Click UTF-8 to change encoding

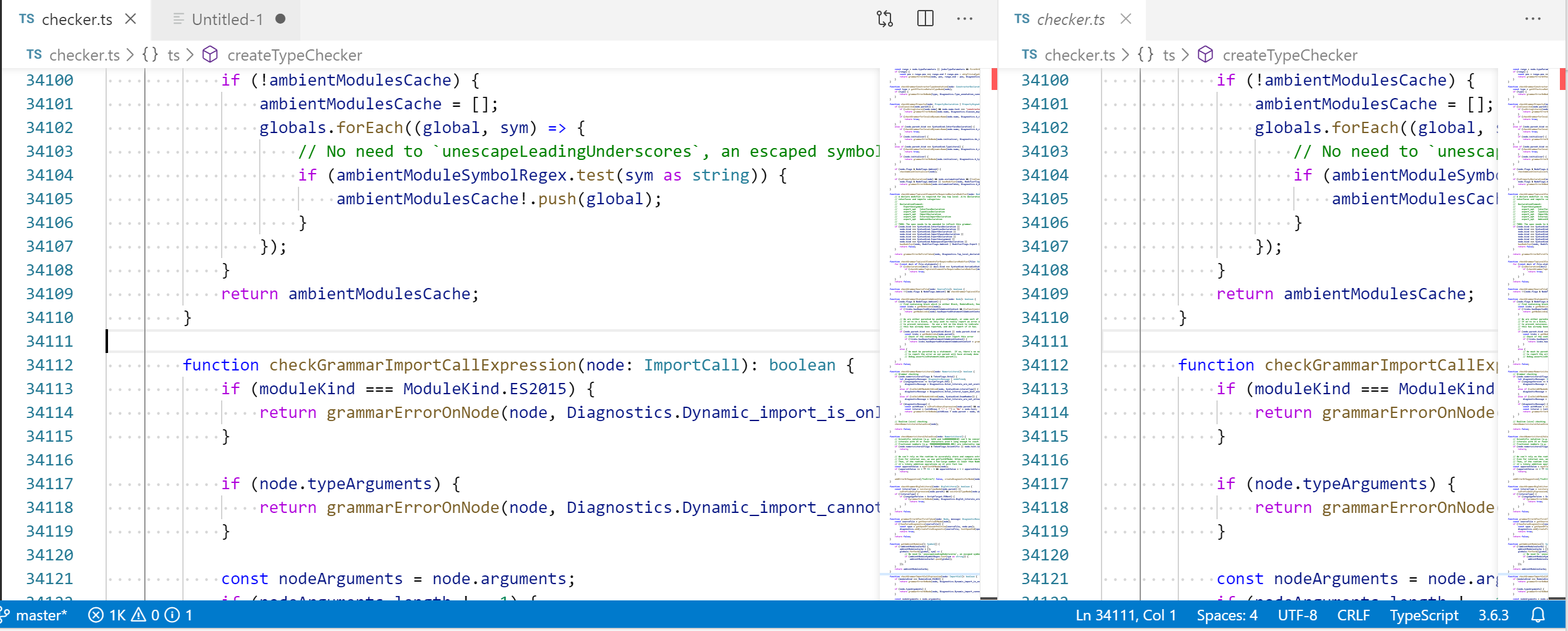1297,615
